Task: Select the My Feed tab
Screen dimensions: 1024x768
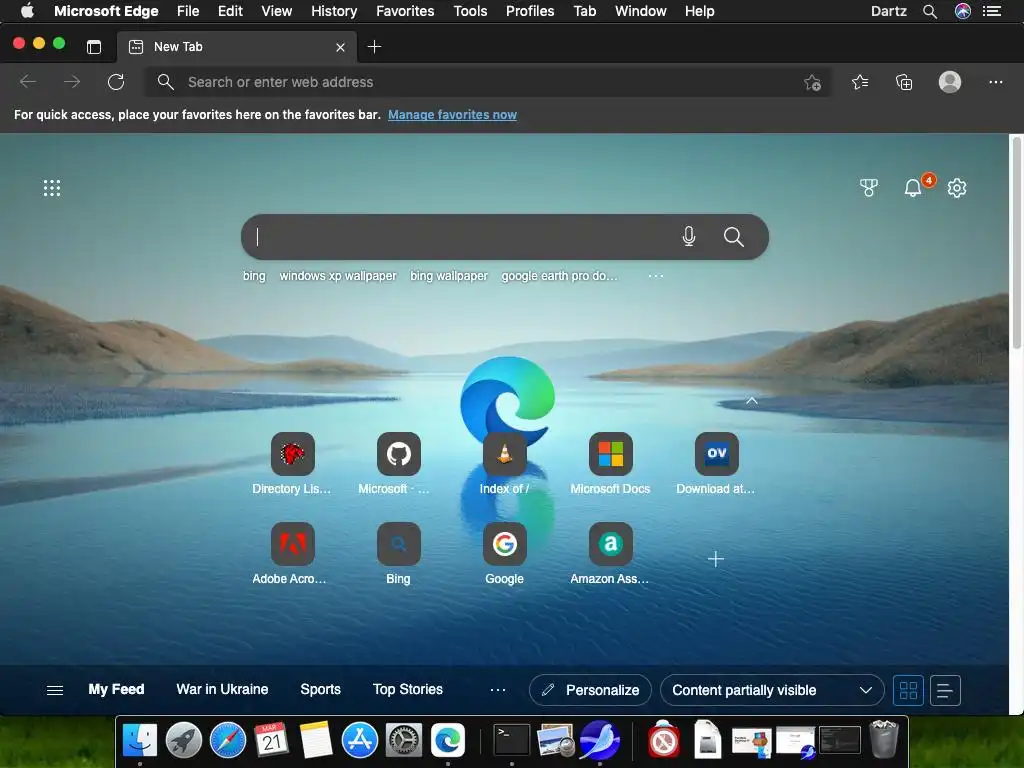Action: pyautogui.click(x=116, y=690)
